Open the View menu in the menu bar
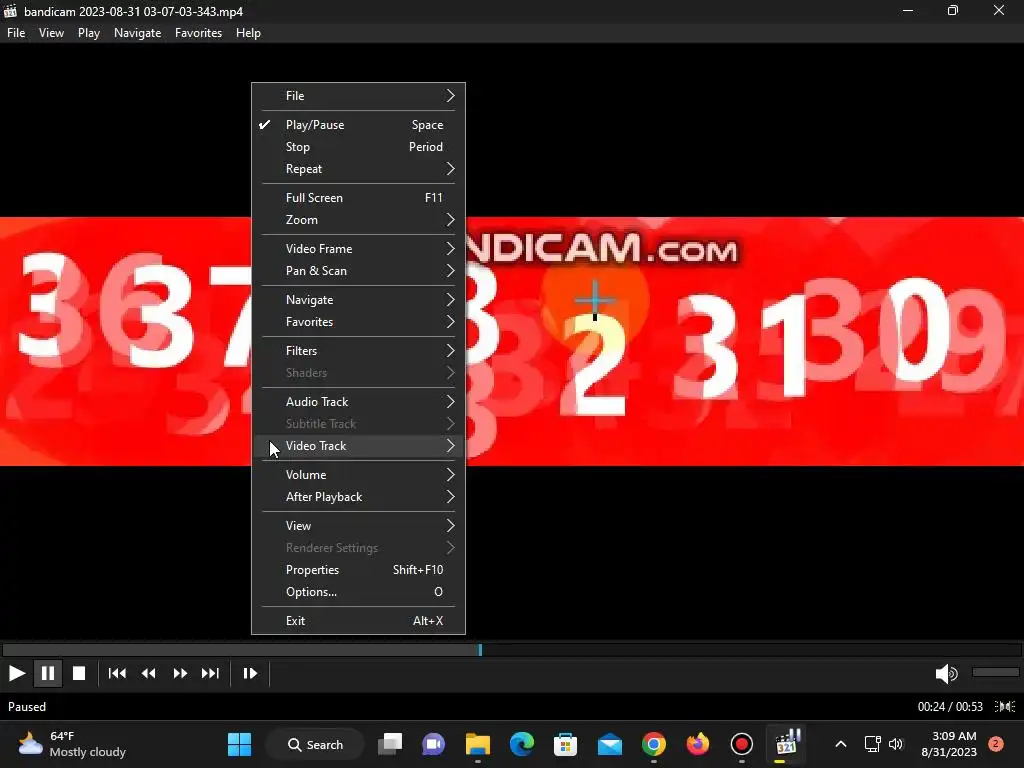Viewport: 1024px width, 768px height. coord(51,33)
